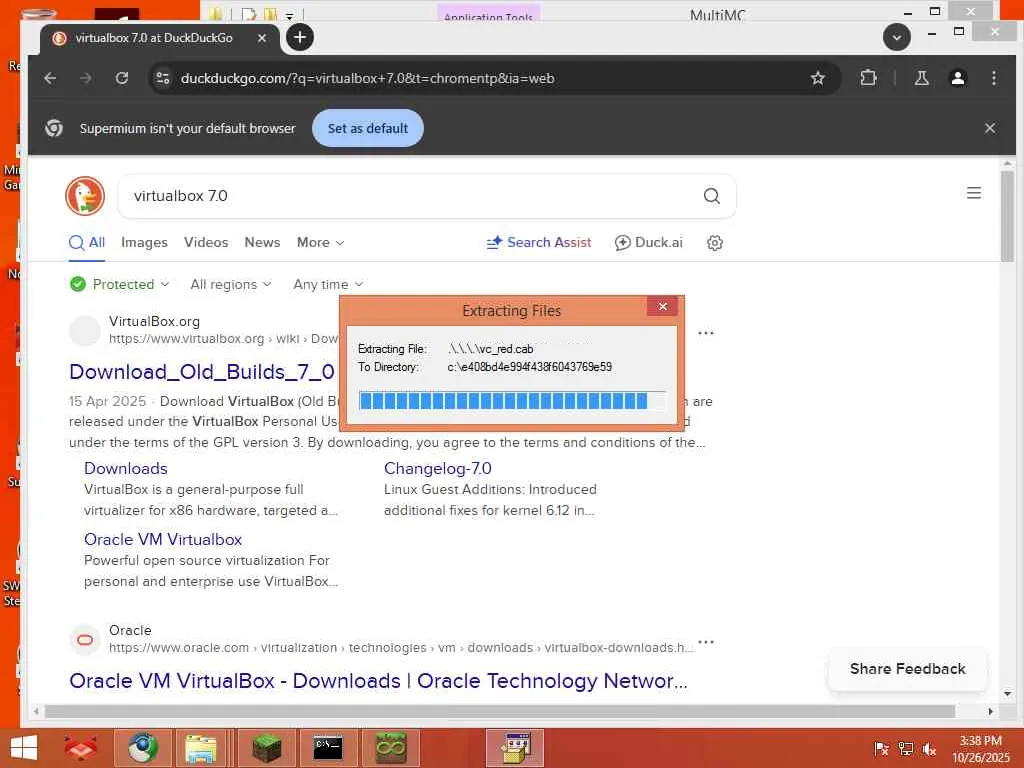Expand the All regions dropdown
1024x768 pixels.
[231, 284]
